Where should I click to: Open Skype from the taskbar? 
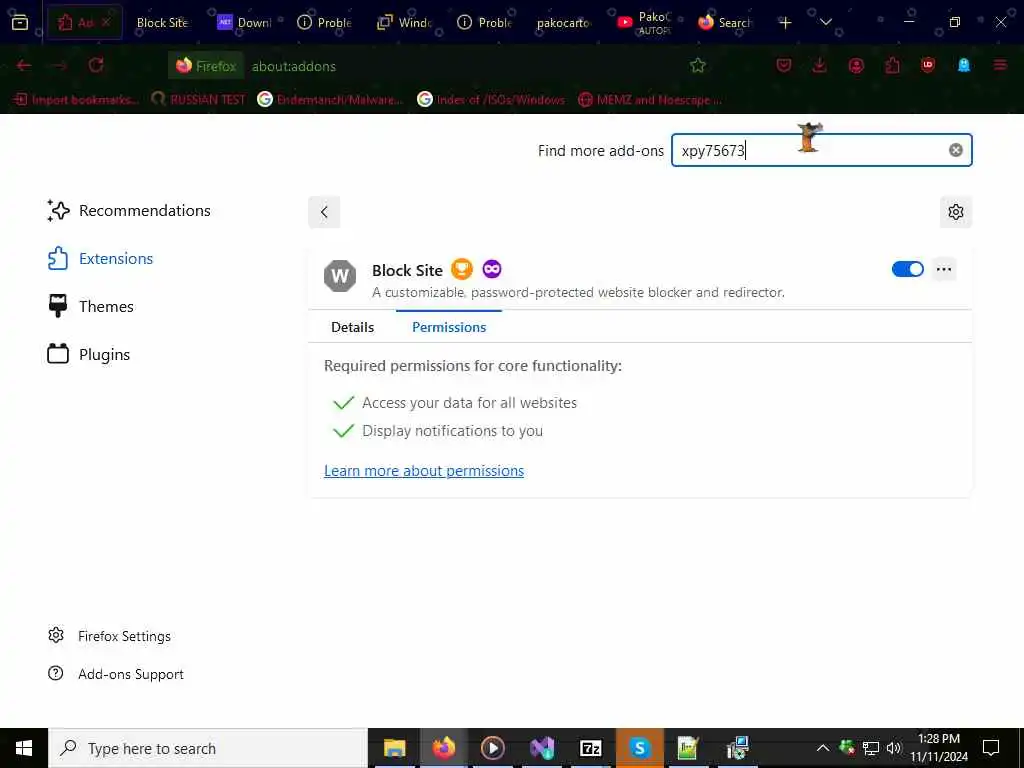coord(639,748)
